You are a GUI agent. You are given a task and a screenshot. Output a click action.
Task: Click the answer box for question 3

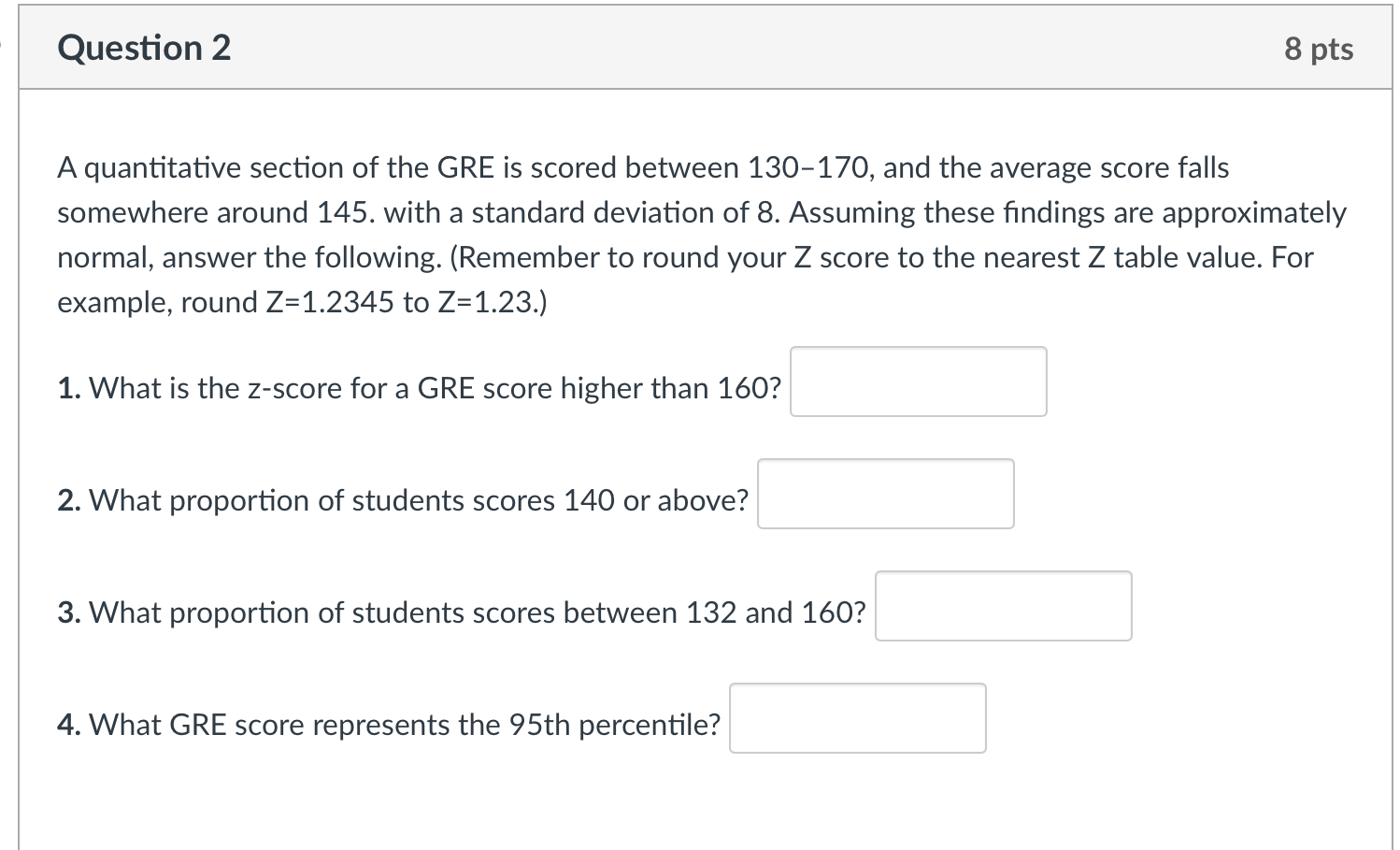pos(1002,606)
